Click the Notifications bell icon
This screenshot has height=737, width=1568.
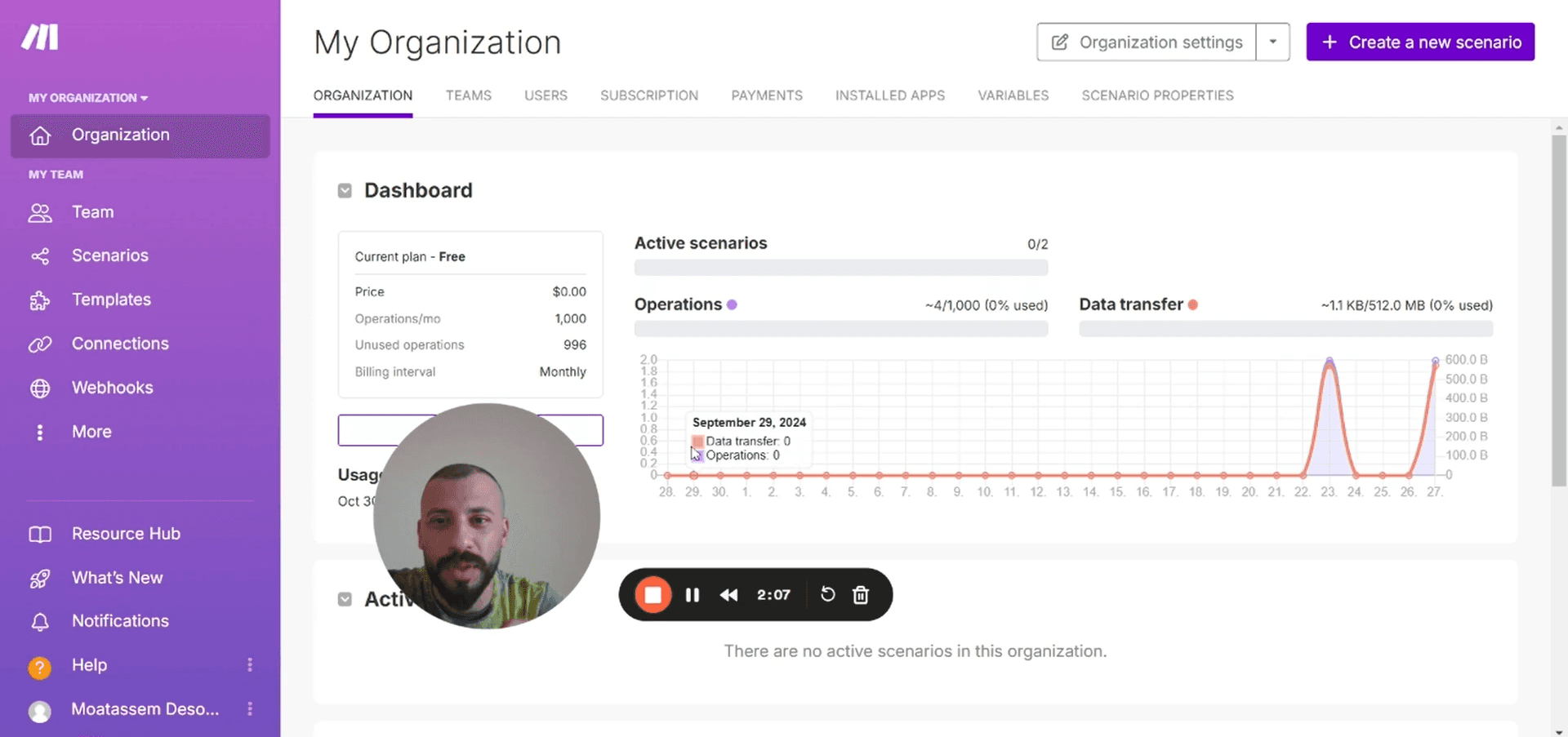(40, 622)
